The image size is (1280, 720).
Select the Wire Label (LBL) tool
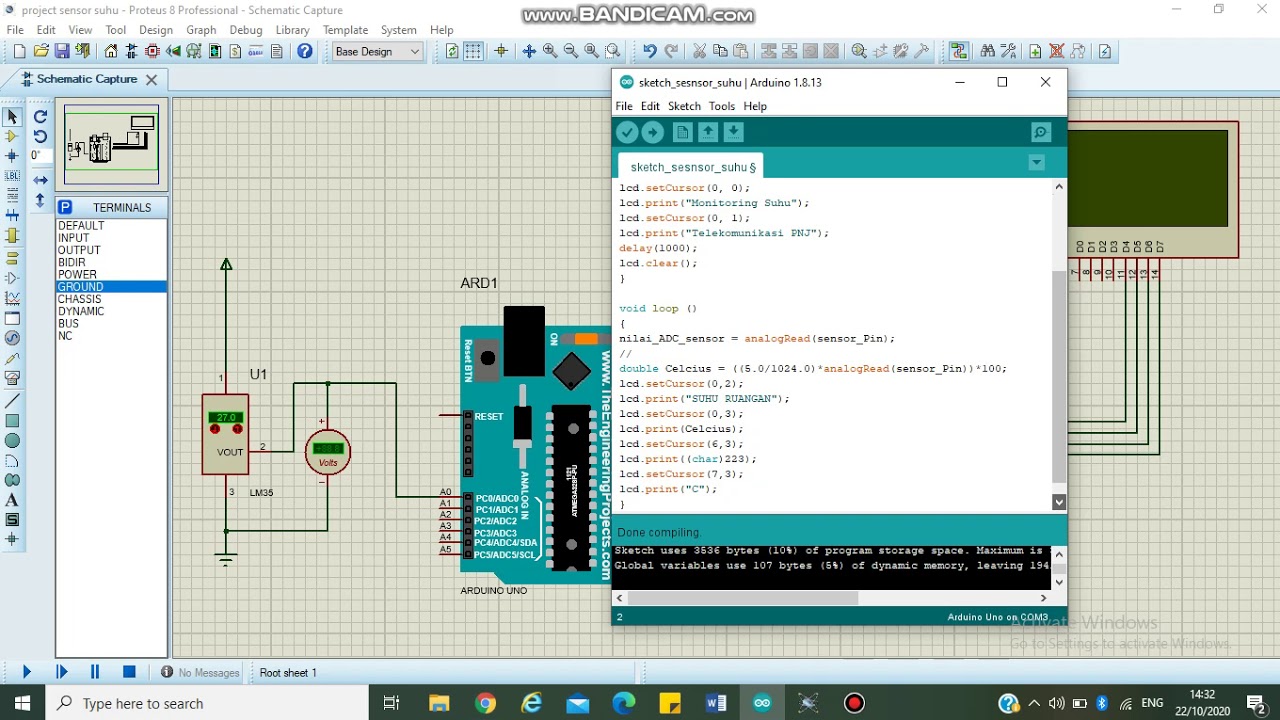(x=12, y=176)
